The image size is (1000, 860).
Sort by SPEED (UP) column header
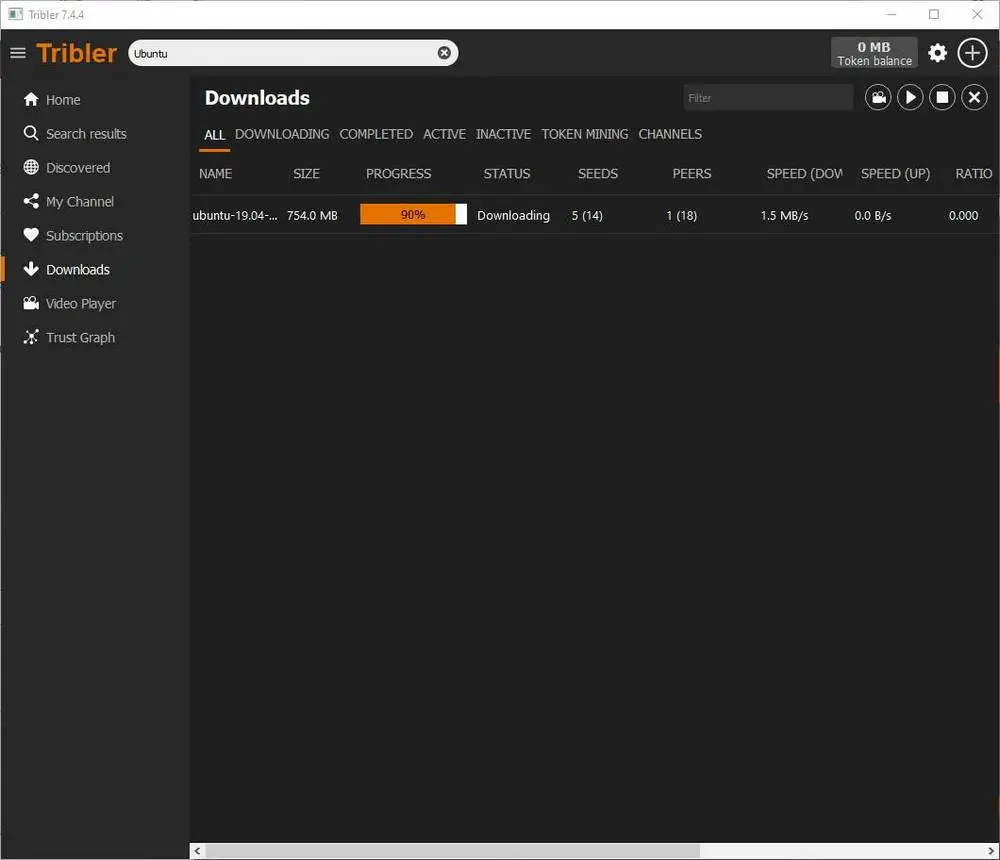pyautogui.click(x=895, y=174)
